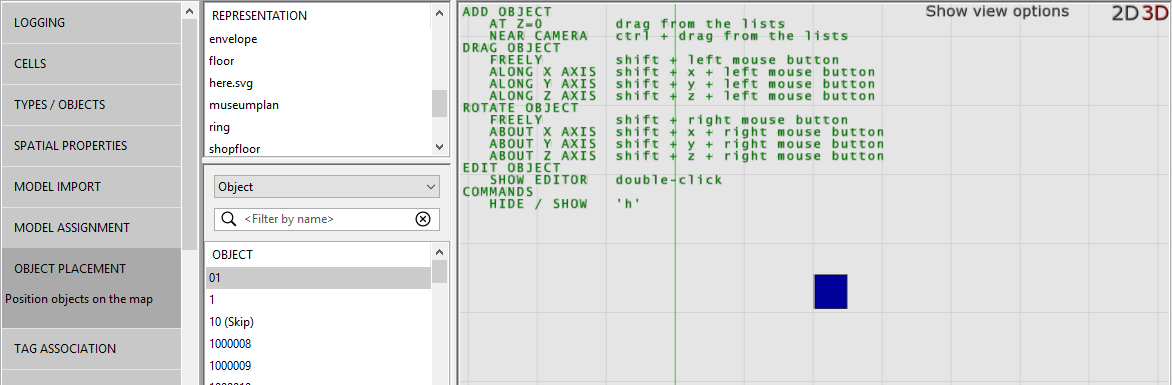Select the OBJECT PLACEMENT section
Image resolution: width=1172 pixels, height=385 pixels.
click(91, 289)
